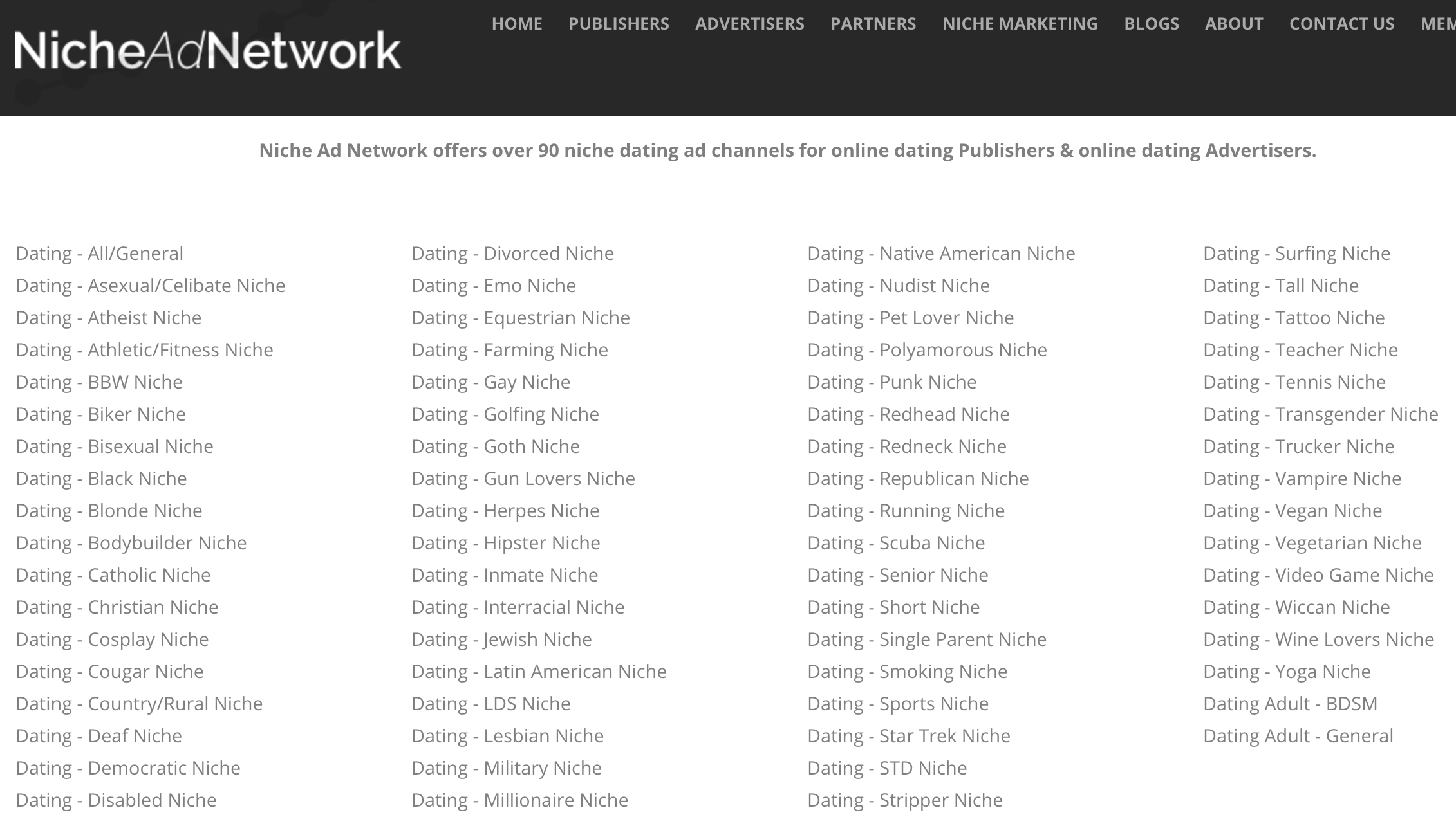Open Dating - Single Parent Niche entry

[x=927, y=639]
